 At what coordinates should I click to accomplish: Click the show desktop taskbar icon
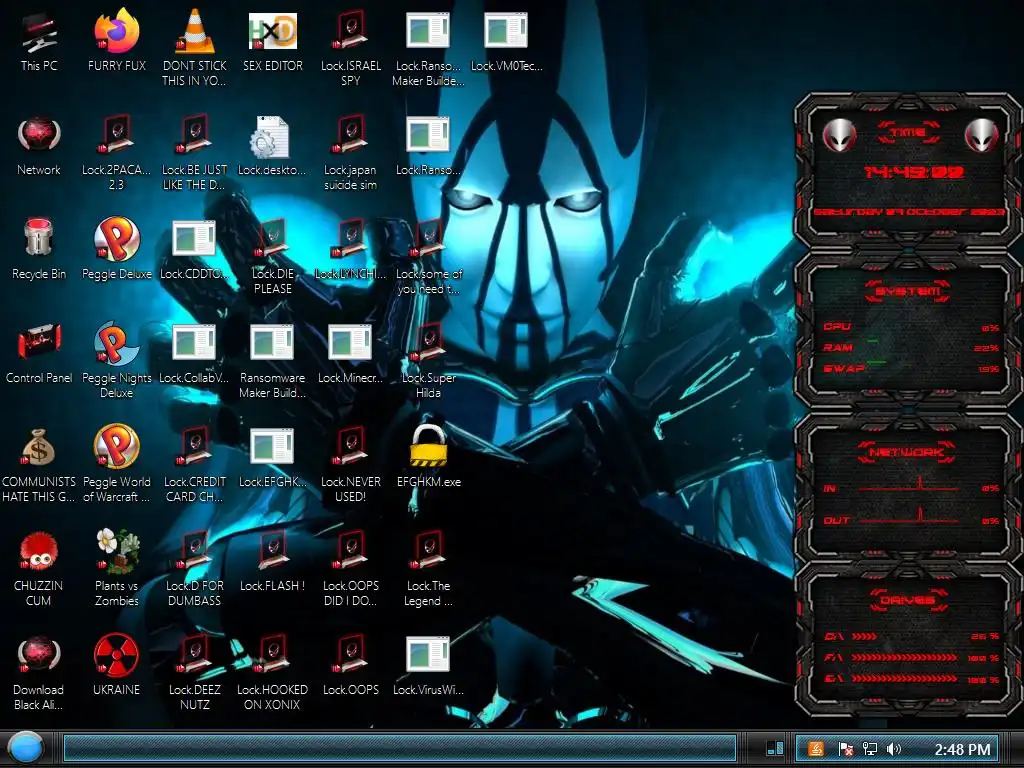775,748
